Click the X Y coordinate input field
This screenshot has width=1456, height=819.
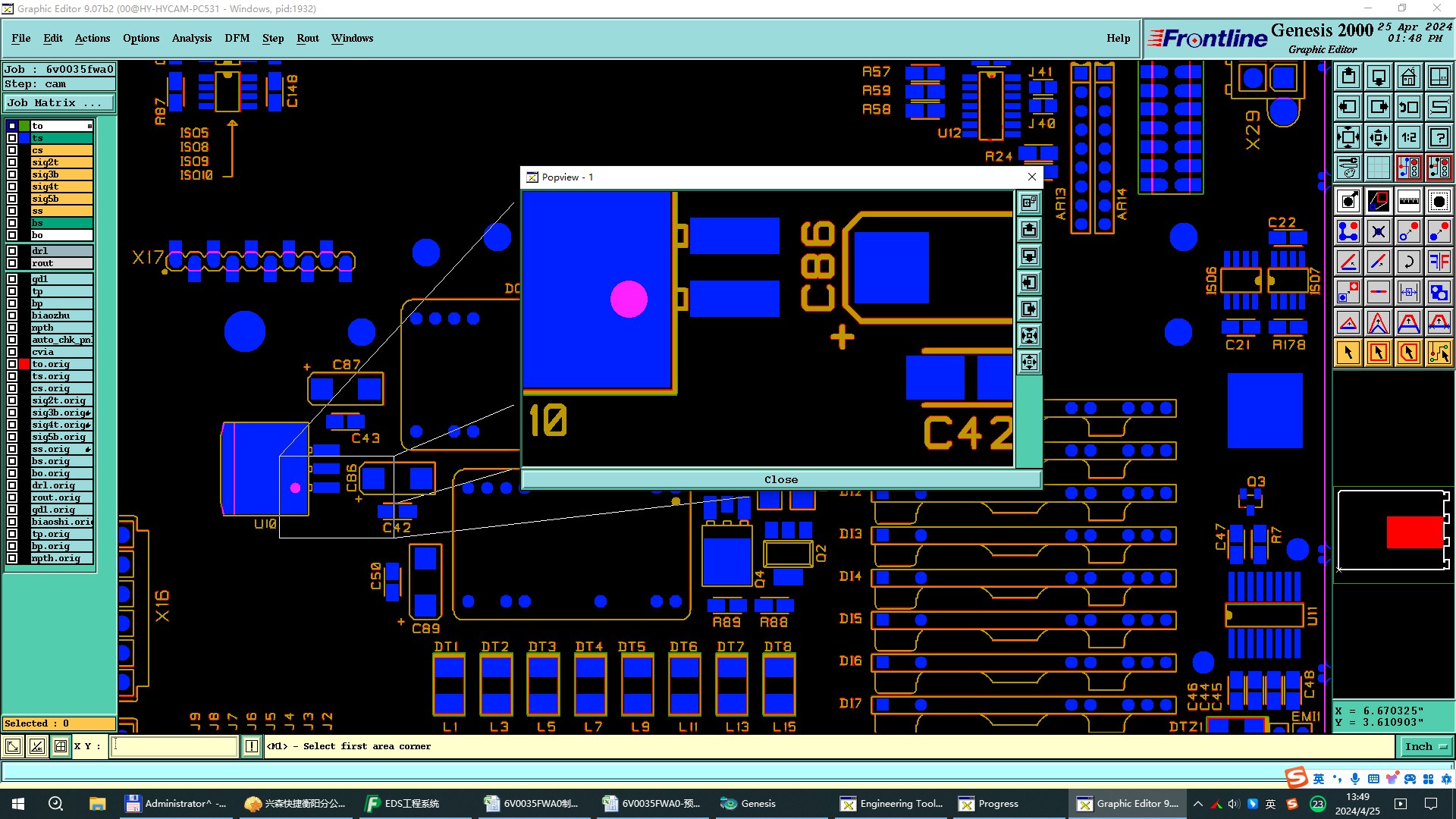174,746
